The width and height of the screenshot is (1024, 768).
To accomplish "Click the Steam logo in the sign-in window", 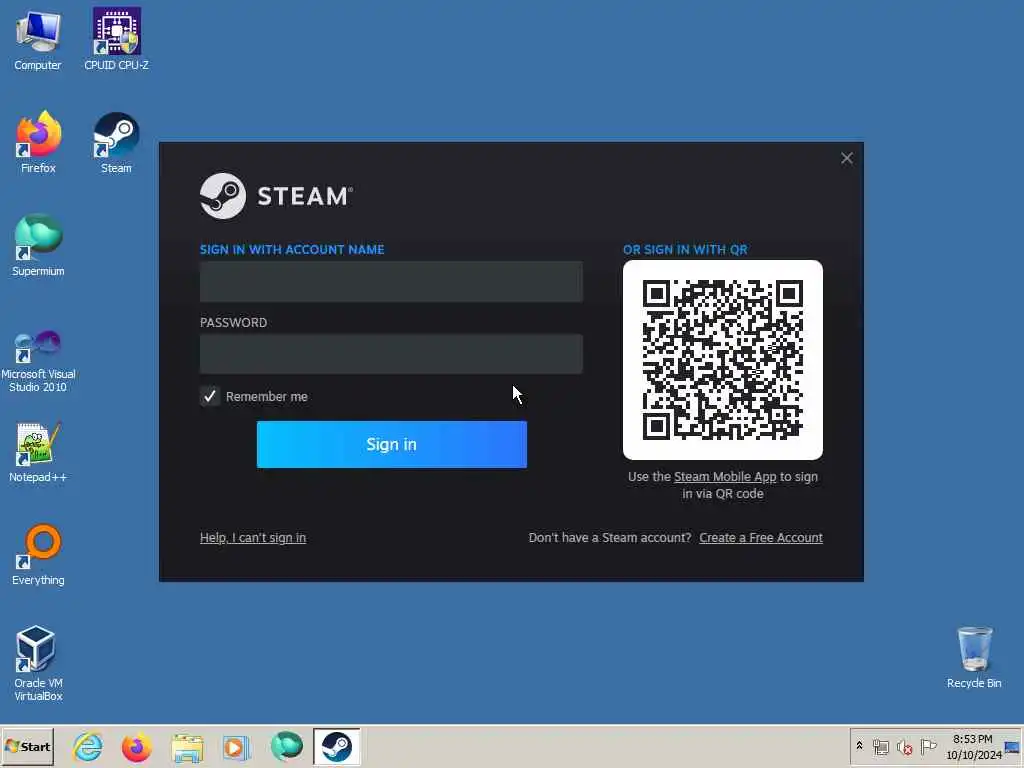I will [x=276, y=196].
